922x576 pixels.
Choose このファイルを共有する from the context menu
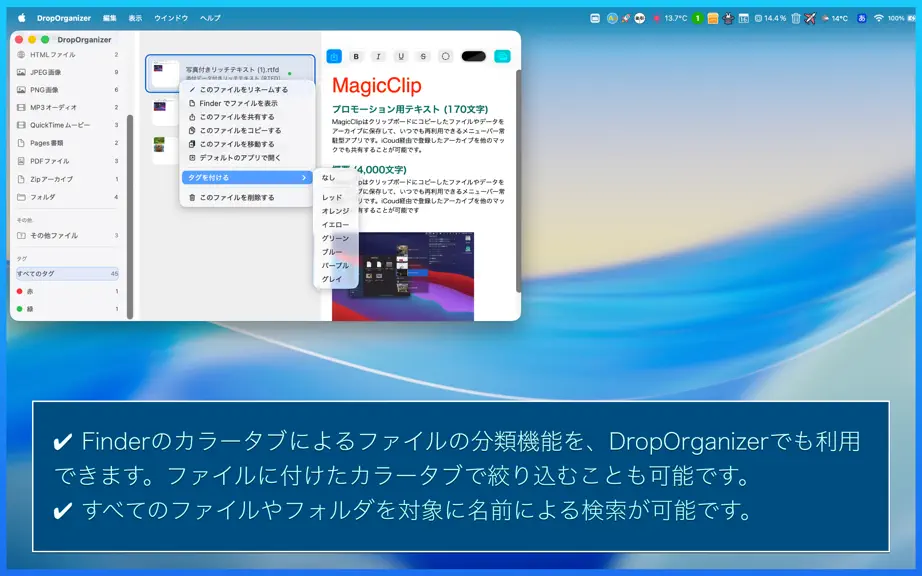[247, 117]
